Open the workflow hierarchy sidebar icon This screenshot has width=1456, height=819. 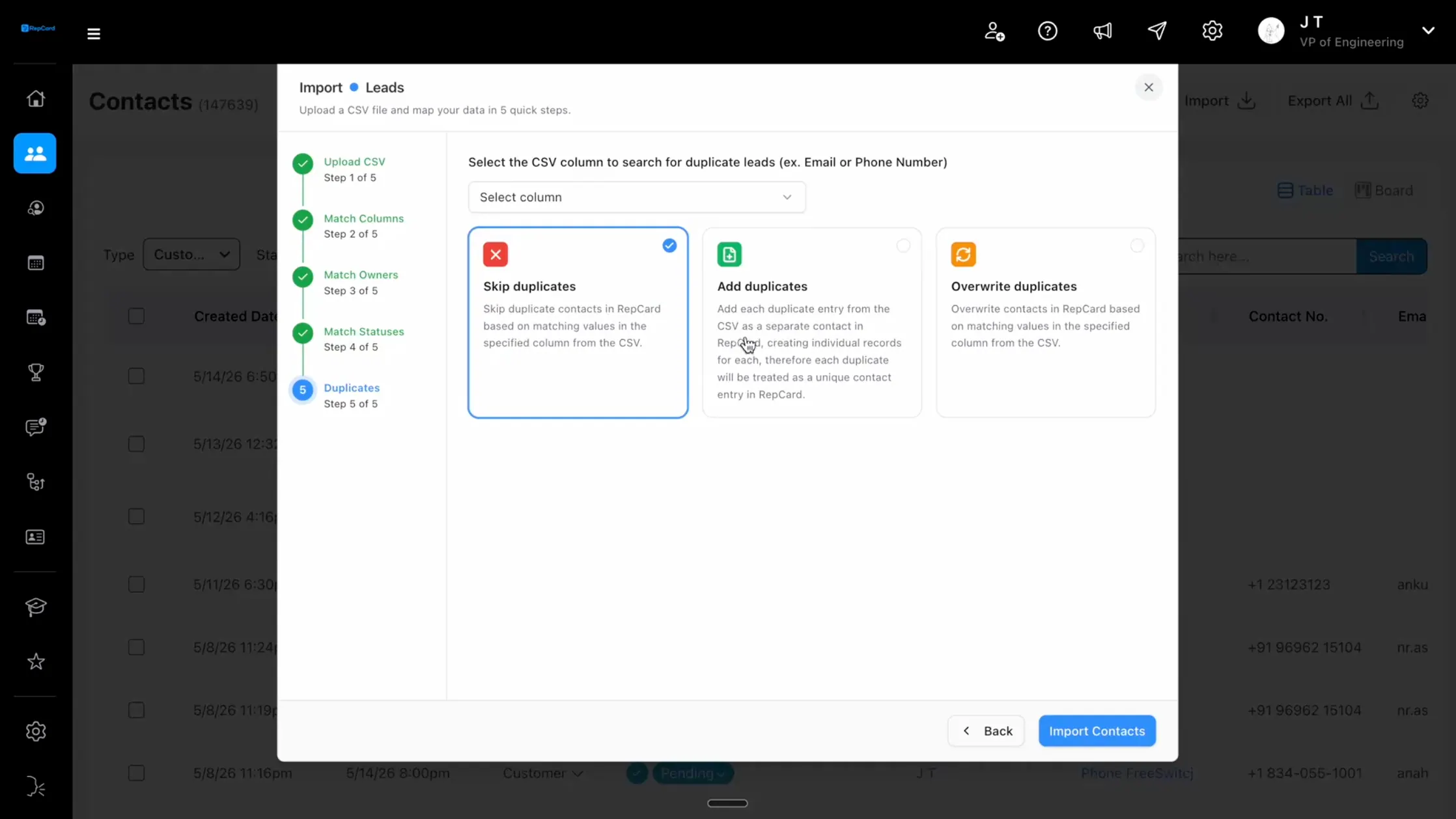tap(35, 482)
